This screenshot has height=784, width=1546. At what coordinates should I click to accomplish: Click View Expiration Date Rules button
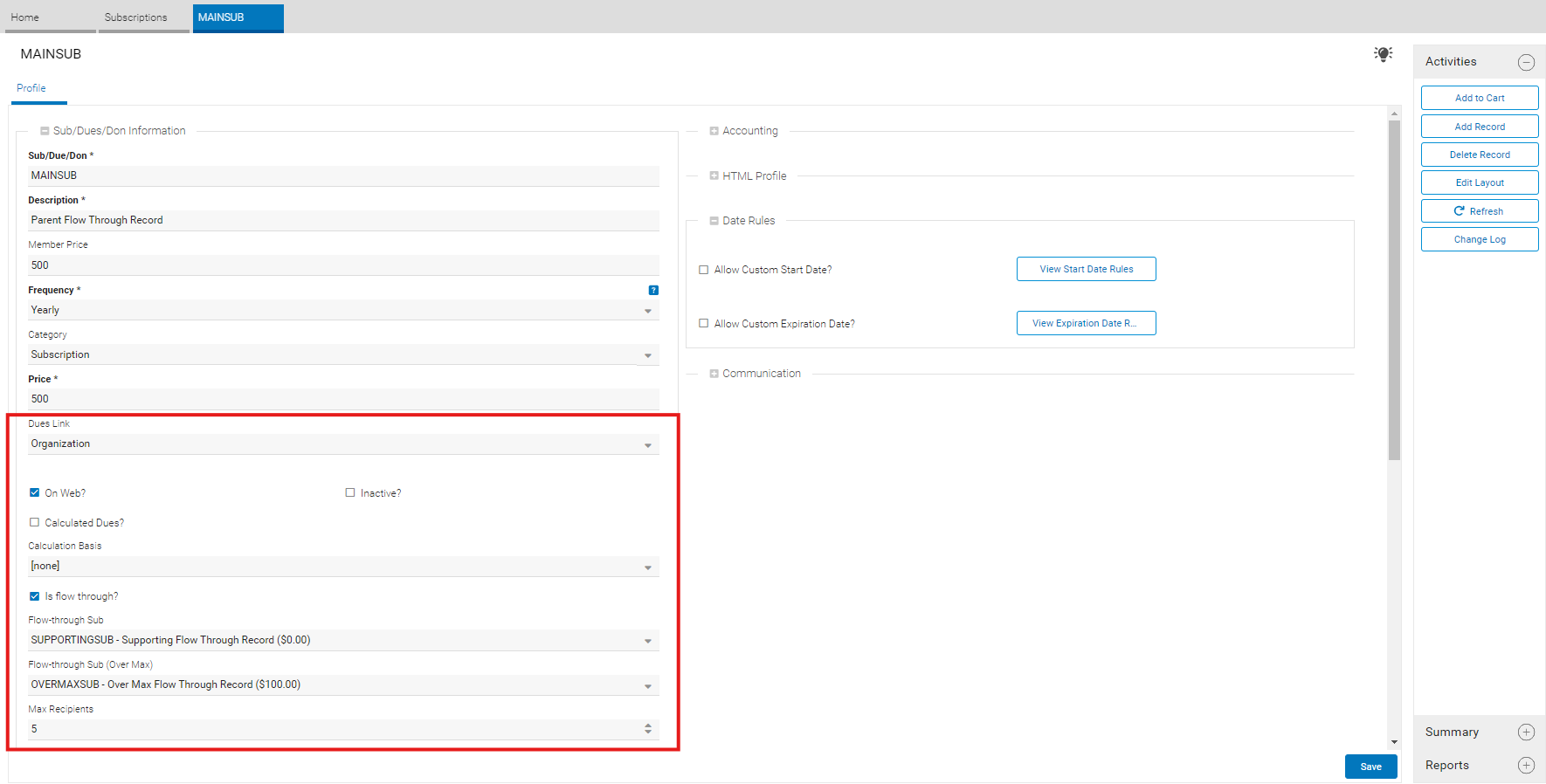click(1087, 323)
